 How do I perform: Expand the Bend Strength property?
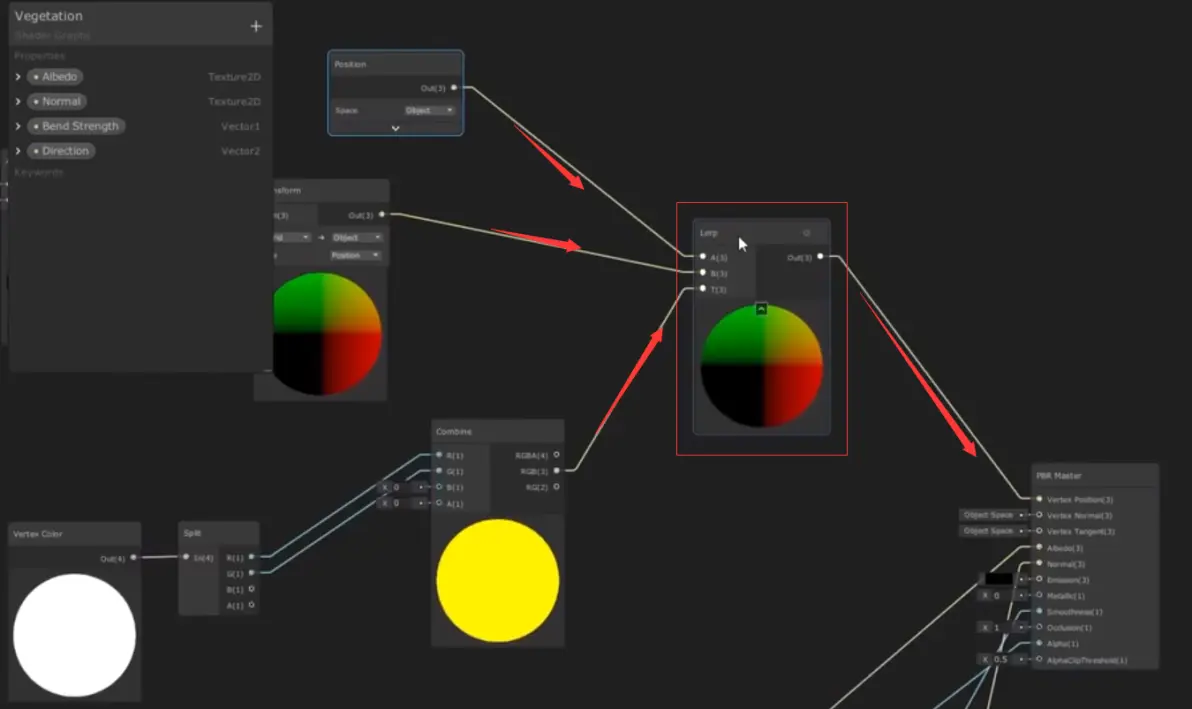[x=17, y=126]
